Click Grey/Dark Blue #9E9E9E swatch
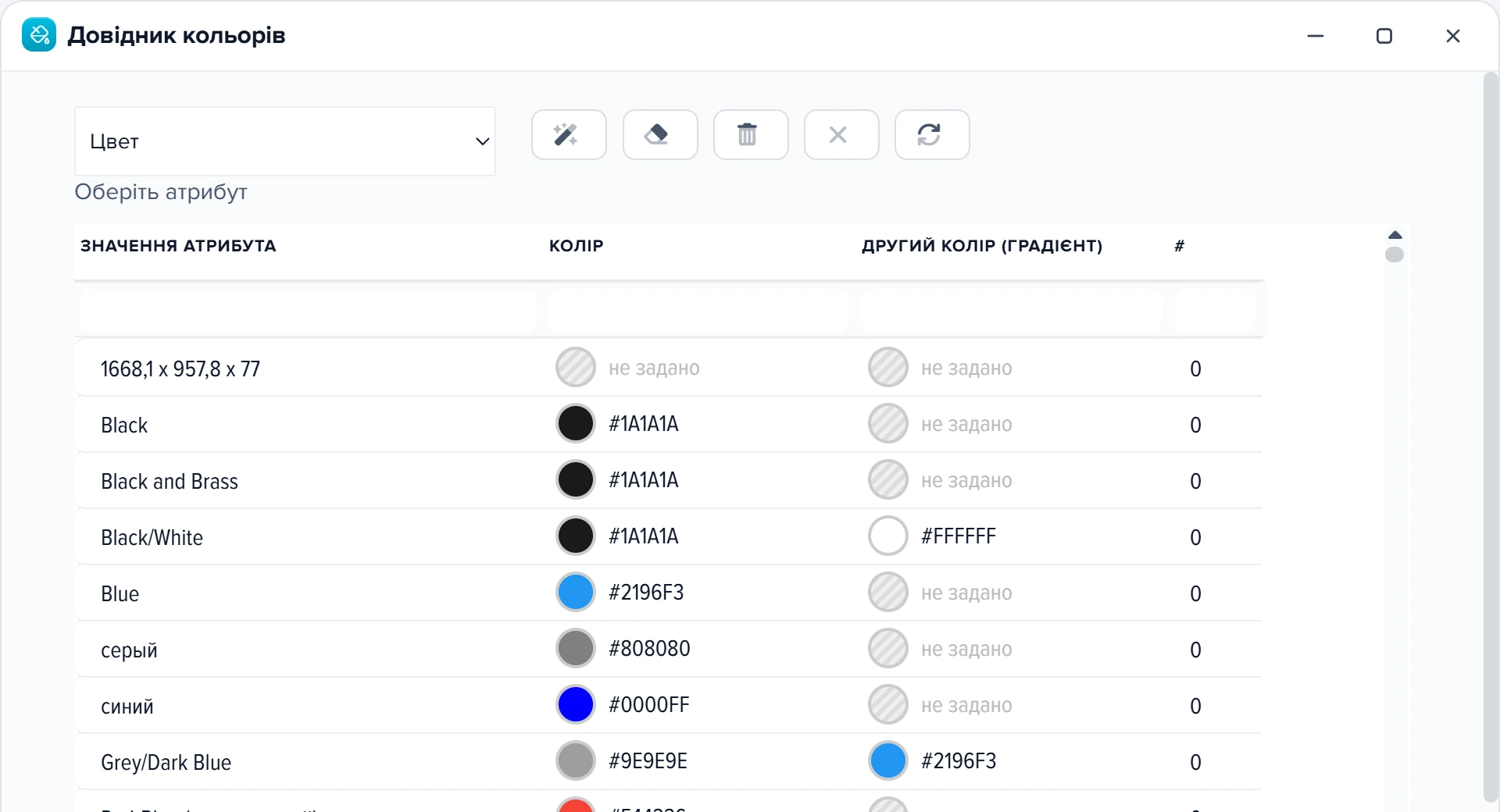 tap(576, 761)
